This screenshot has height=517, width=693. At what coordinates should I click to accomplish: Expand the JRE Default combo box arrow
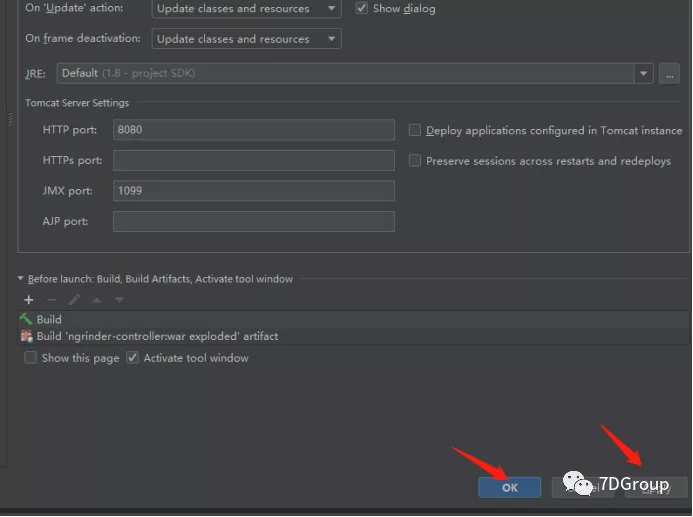coord(644,73)
